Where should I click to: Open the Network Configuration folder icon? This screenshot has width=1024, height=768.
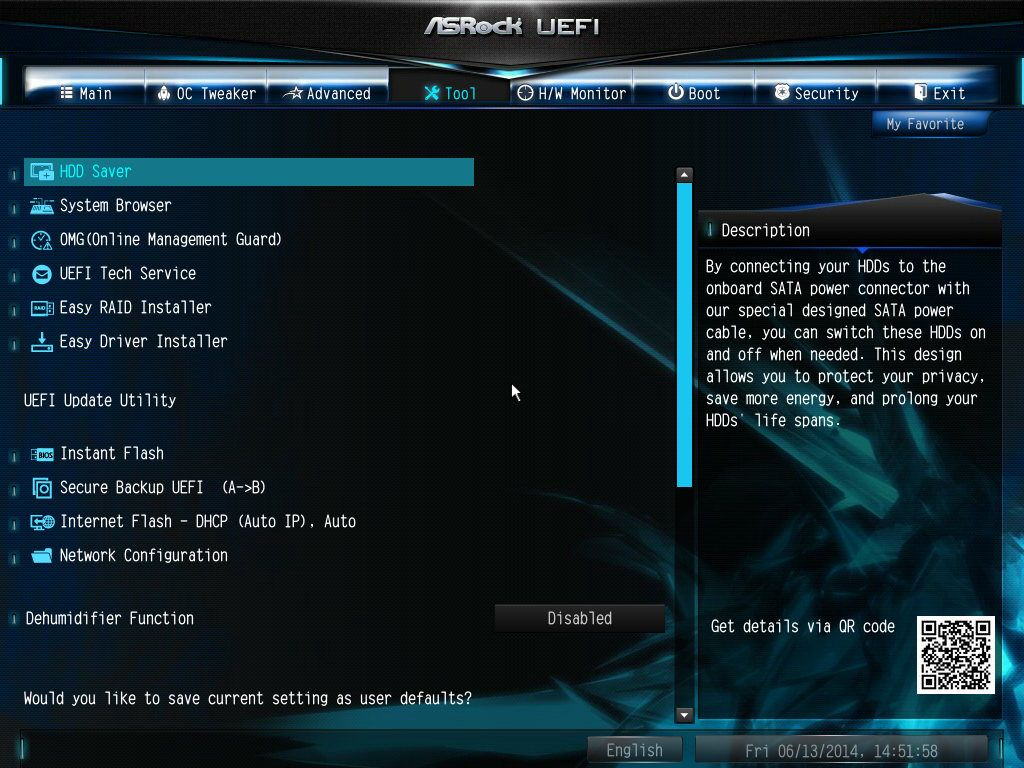[41, 556]
